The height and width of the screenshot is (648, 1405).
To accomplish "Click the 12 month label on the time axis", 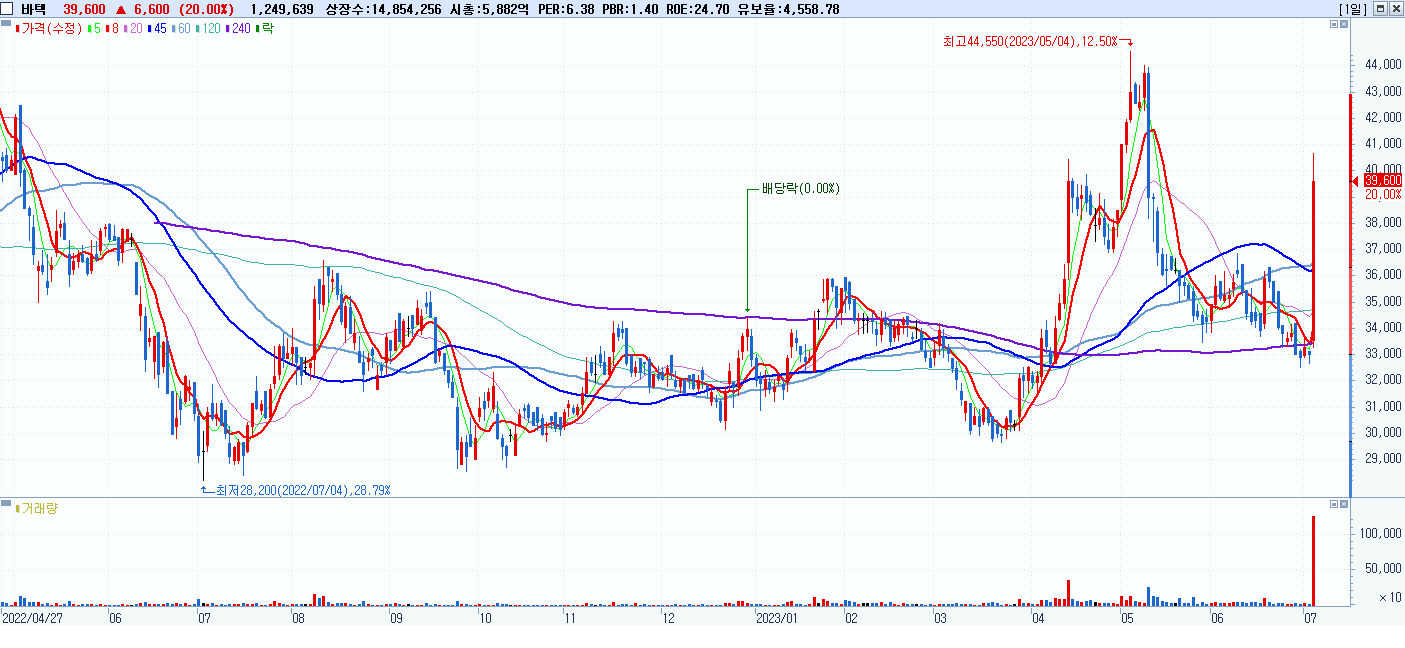I will 669,619.
